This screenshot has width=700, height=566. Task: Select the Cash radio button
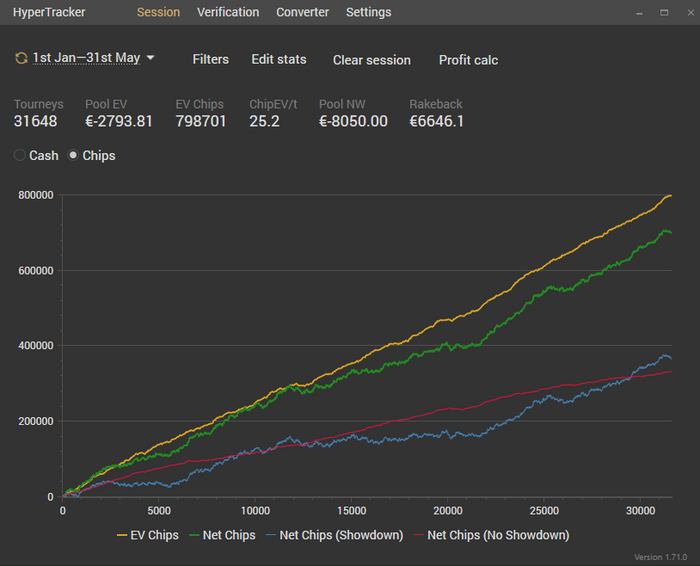pos(20,155)
